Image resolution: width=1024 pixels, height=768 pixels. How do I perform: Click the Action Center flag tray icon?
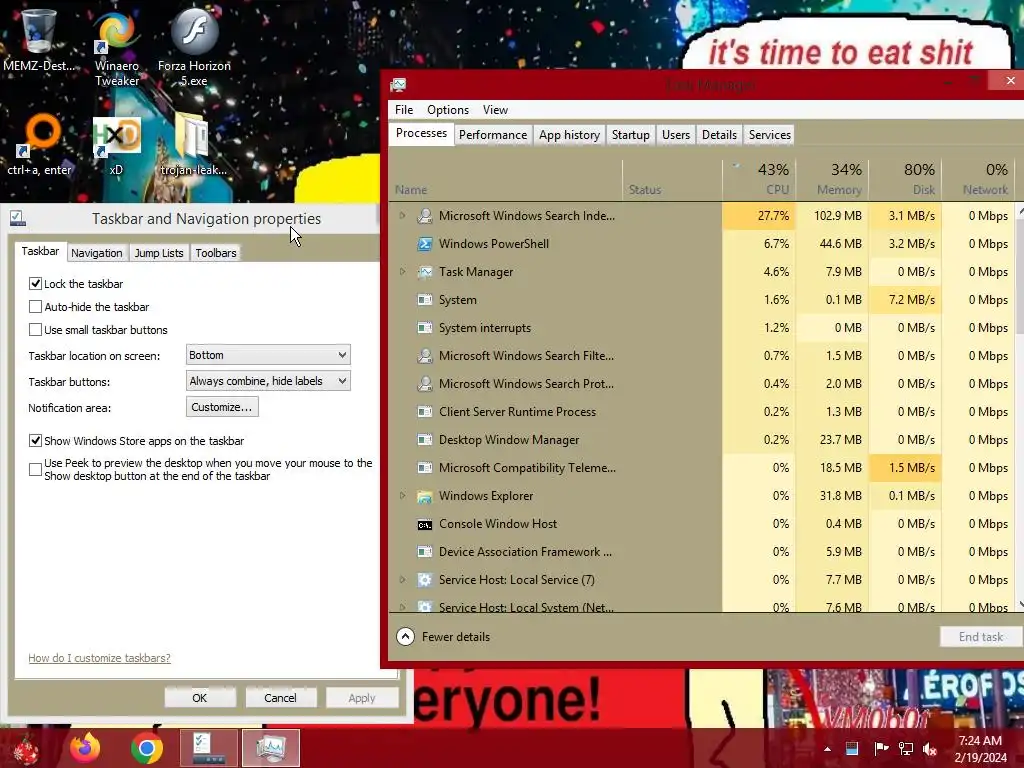(x=881, y=749)
